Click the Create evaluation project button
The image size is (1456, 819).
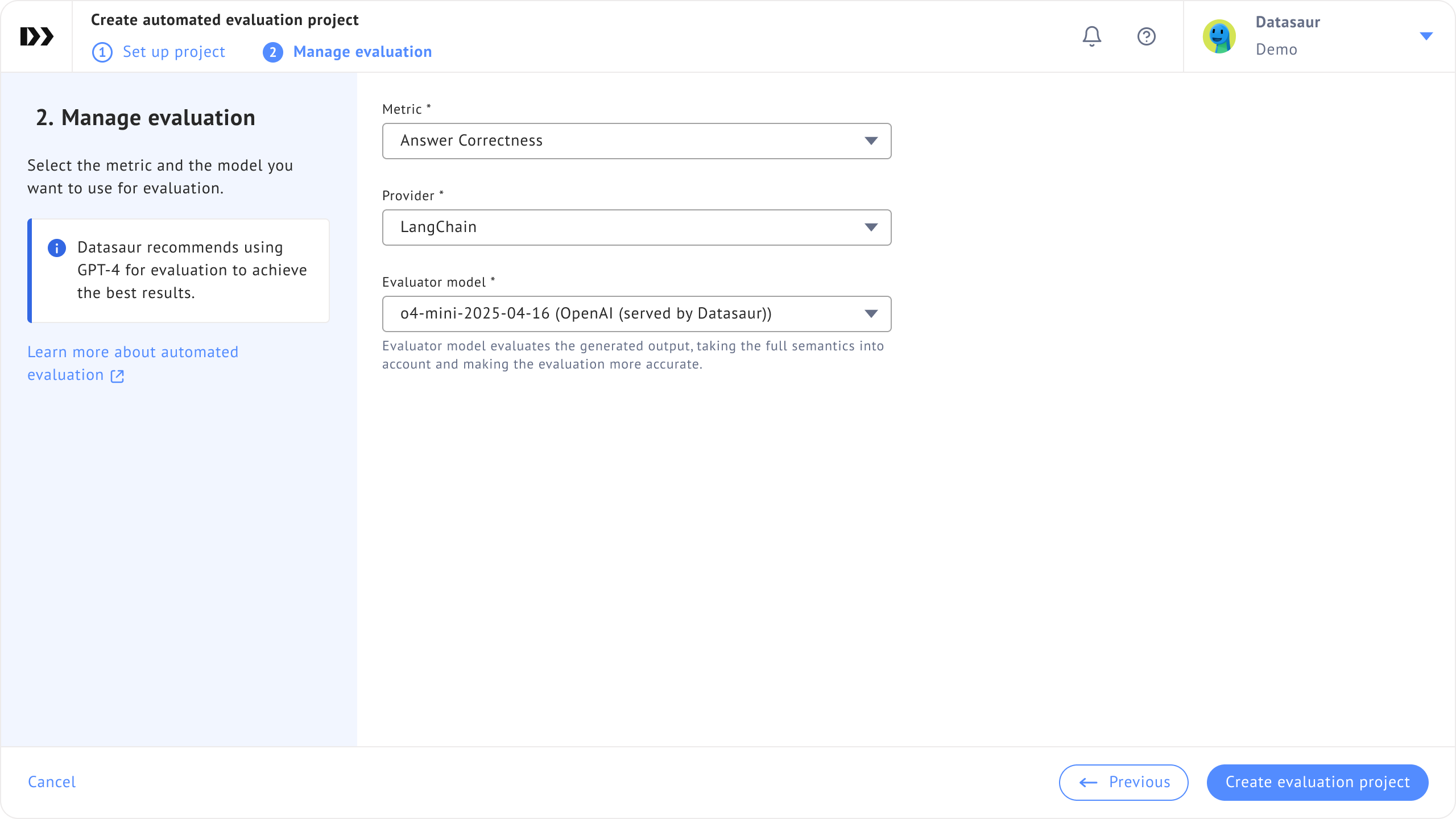[x=1317, y=782]
